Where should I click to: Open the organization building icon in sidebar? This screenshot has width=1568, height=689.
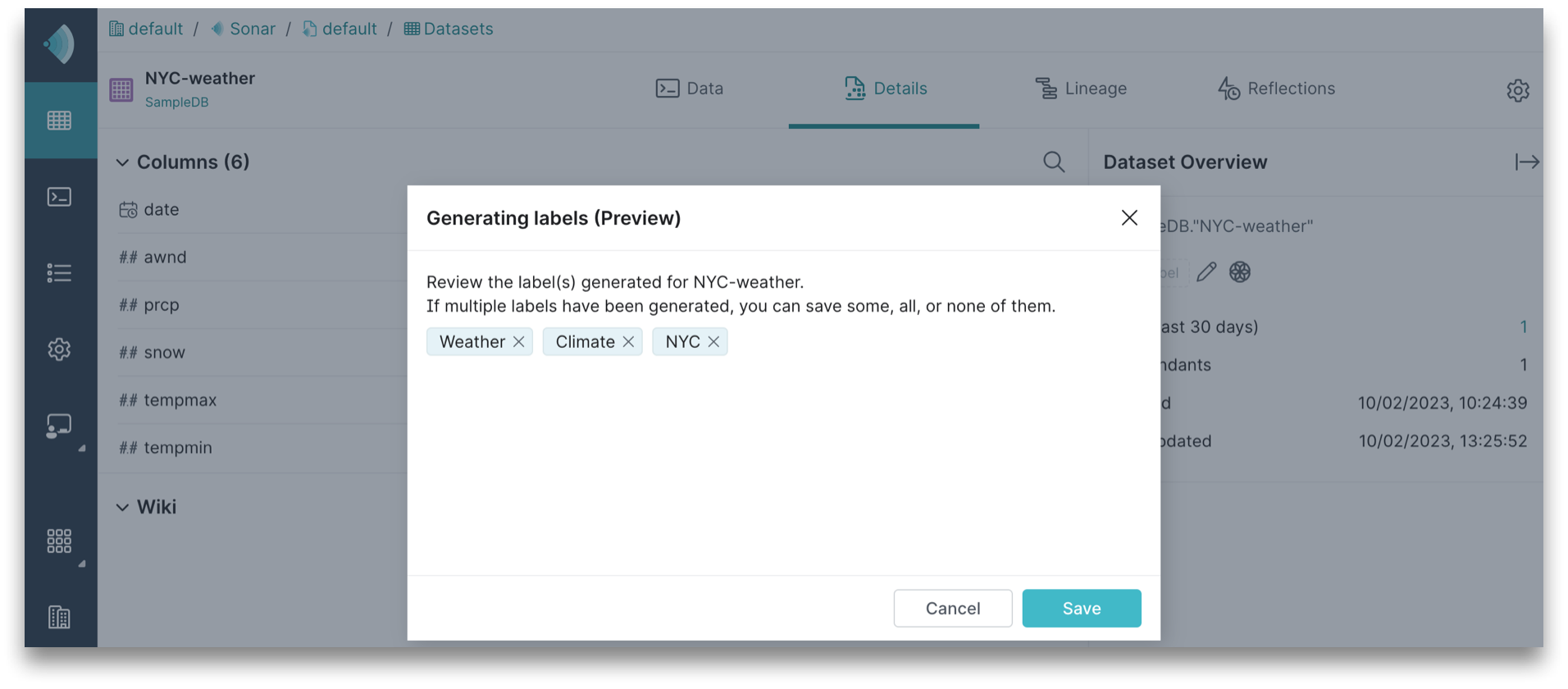[60, 617]
